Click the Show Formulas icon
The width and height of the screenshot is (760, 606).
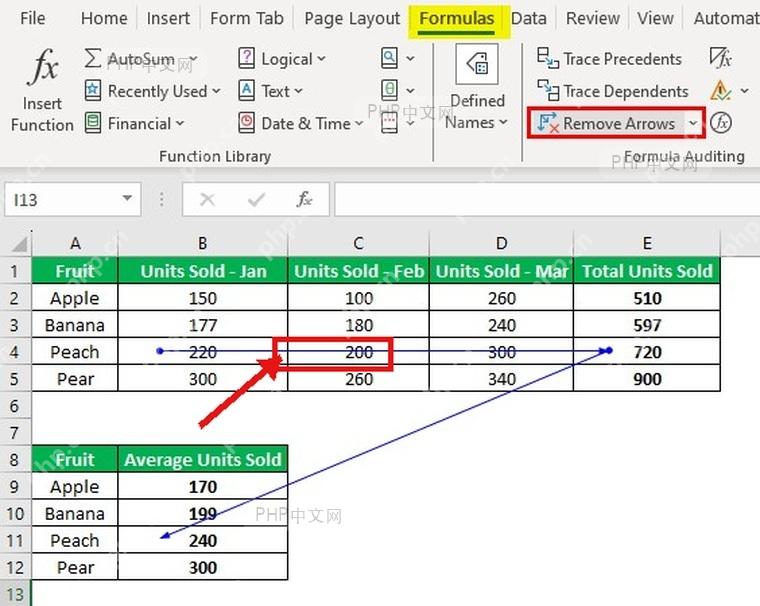click(x=720, y=58)
